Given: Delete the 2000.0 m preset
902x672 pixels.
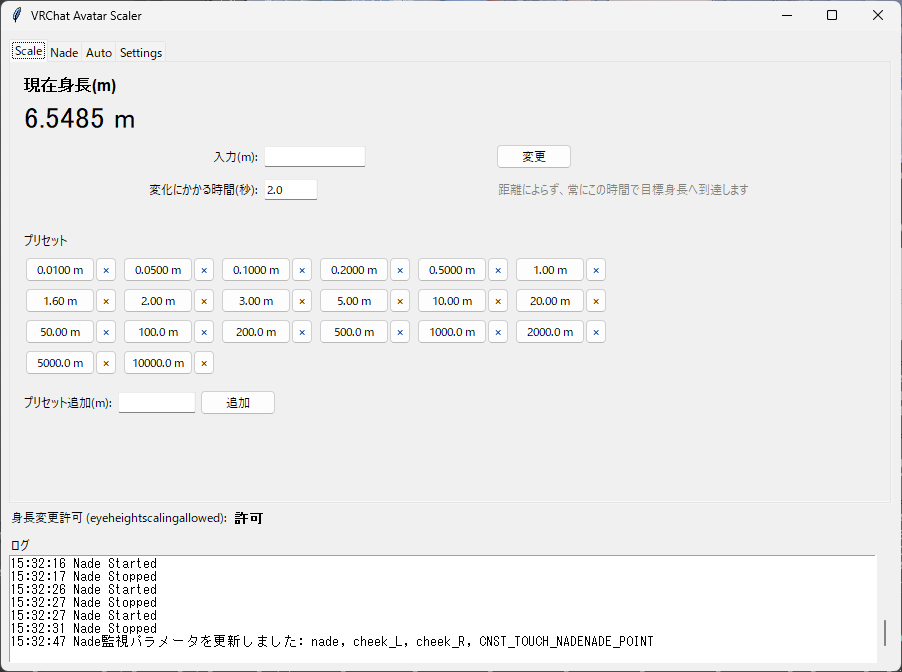Looking at the screenshot, I should [x=596, y=332].
